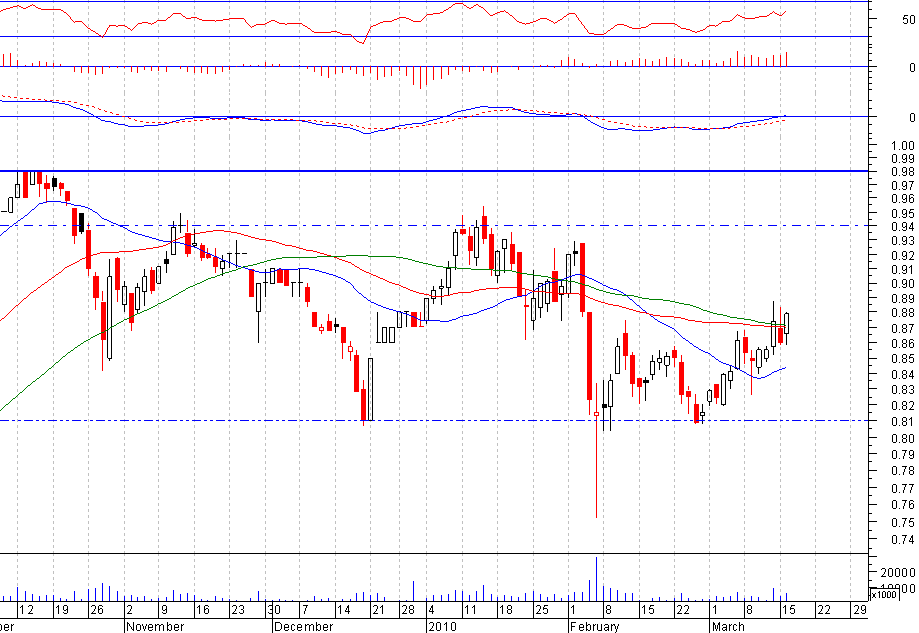This screenshot has width=919, height=633.
Task: Click the date label 25 on time axis
Action: tap(542, 610)
